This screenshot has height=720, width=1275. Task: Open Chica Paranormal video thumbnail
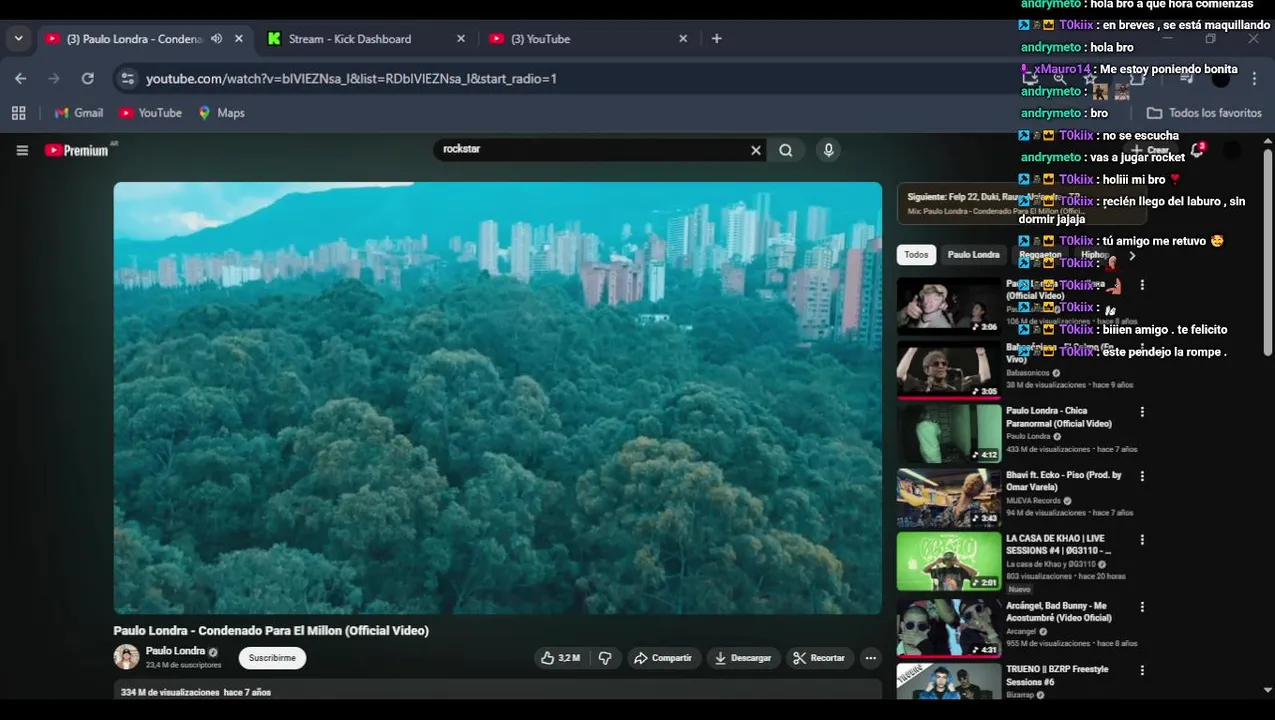tap(948, 433)
